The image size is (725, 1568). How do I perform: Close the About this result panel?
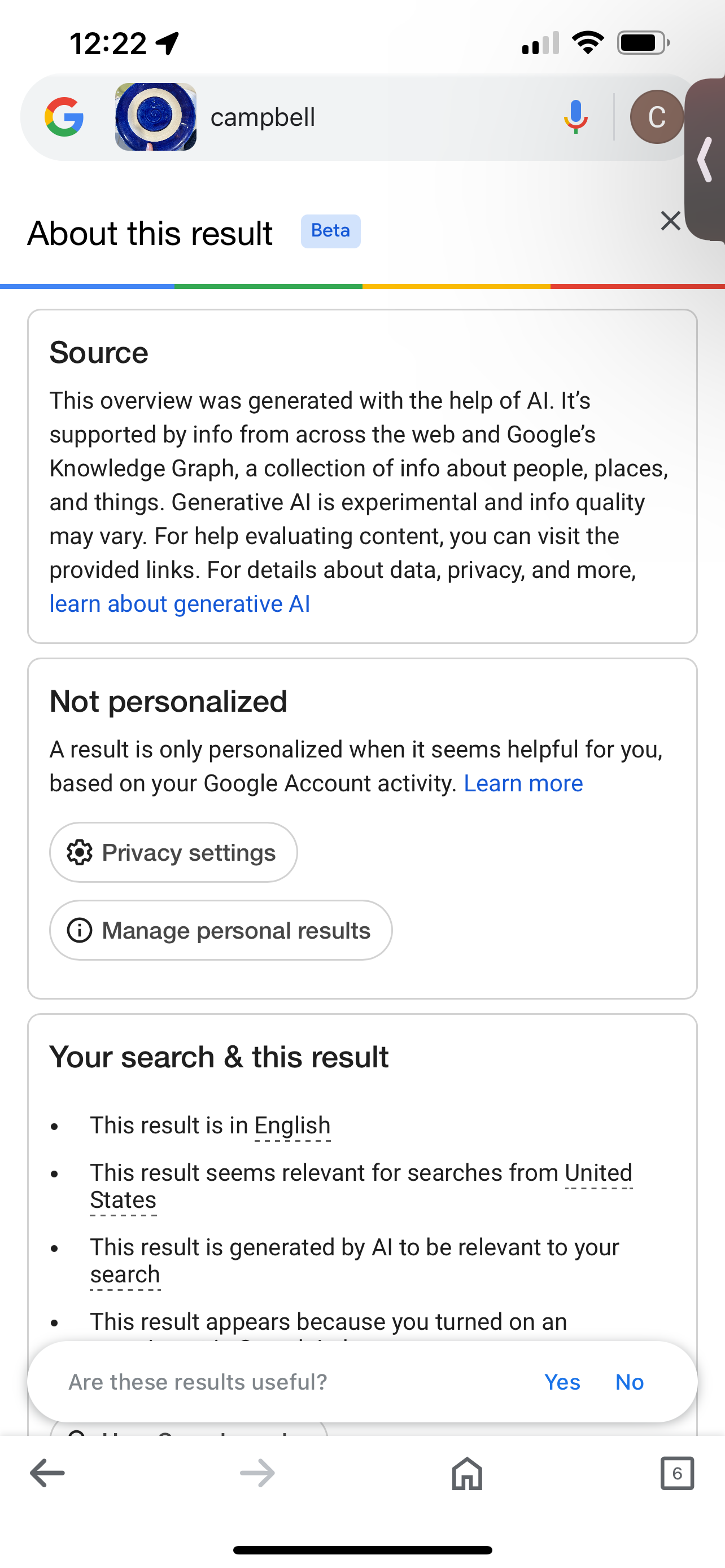670,221
